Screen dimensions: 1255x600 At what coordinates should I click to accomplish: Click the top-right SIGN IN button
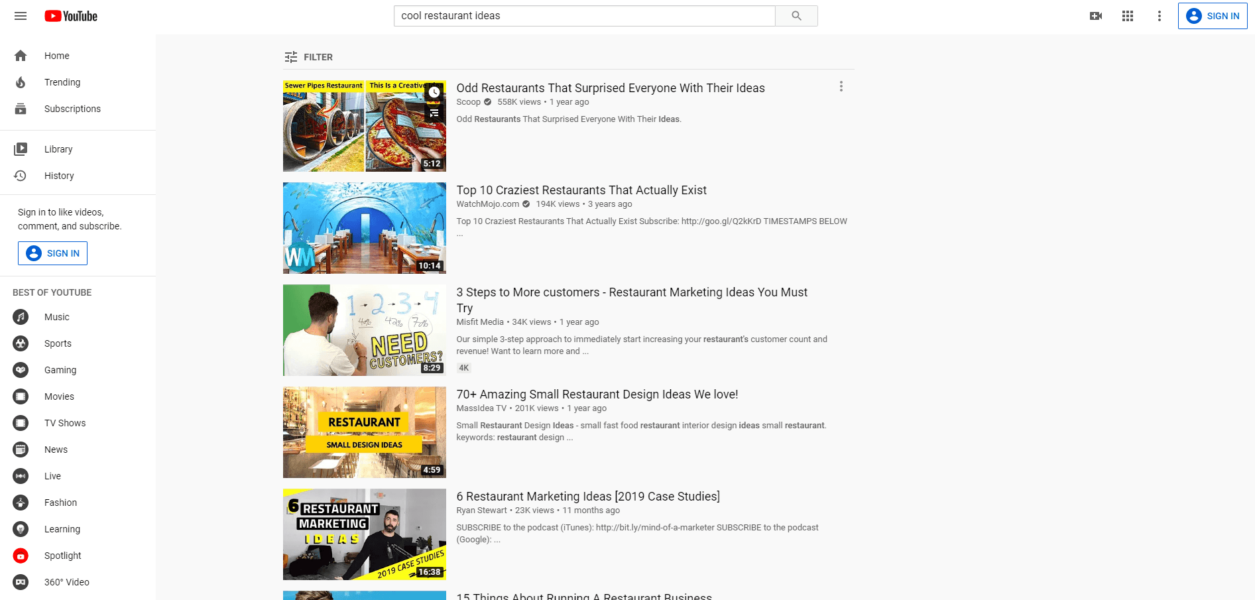[x=1212, y=16]
